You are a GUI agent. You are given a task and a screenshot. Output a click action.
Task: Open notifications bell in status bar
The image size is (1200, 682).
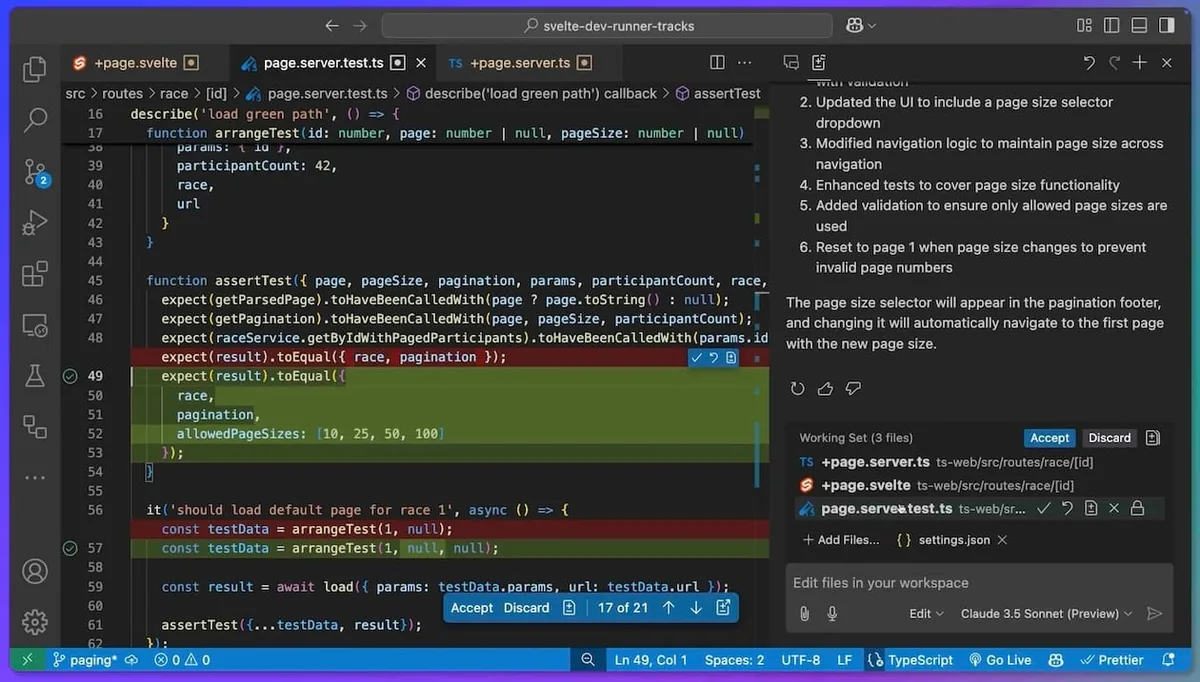click(x=1168, y=660)
